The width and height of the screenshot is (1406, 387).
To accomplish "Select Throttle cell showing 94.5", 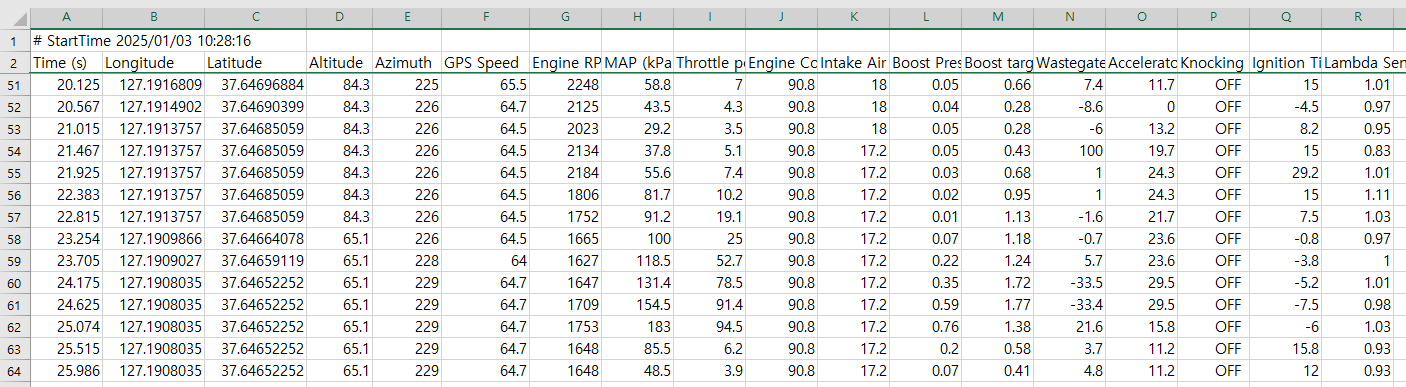I will tap(710, 326).
